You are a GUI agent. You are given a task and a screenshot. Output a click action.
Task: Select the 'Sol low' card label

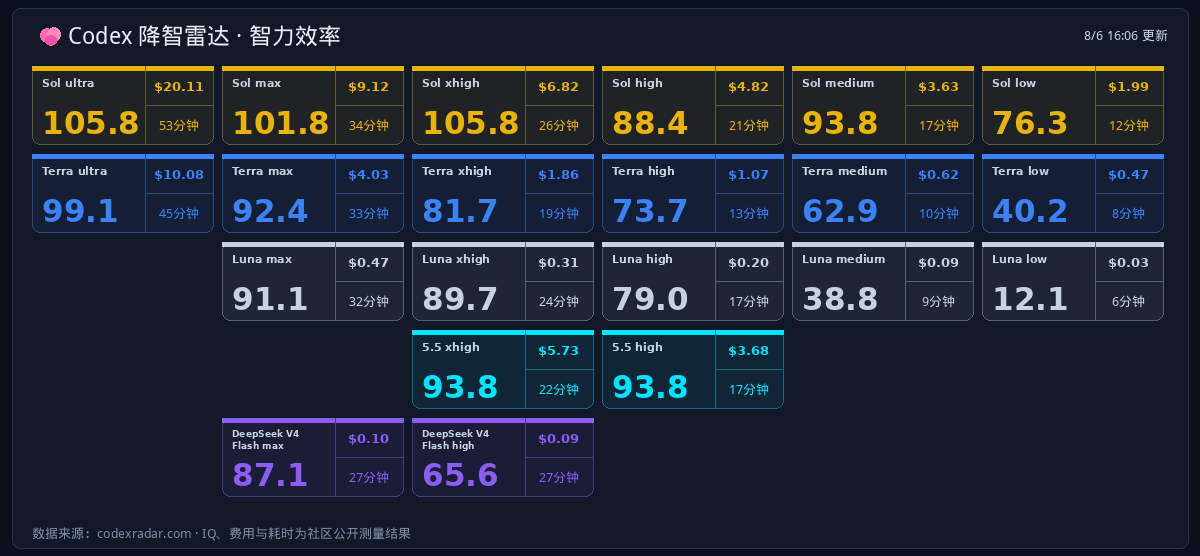pyautogui.click(x=1014, y=83)
